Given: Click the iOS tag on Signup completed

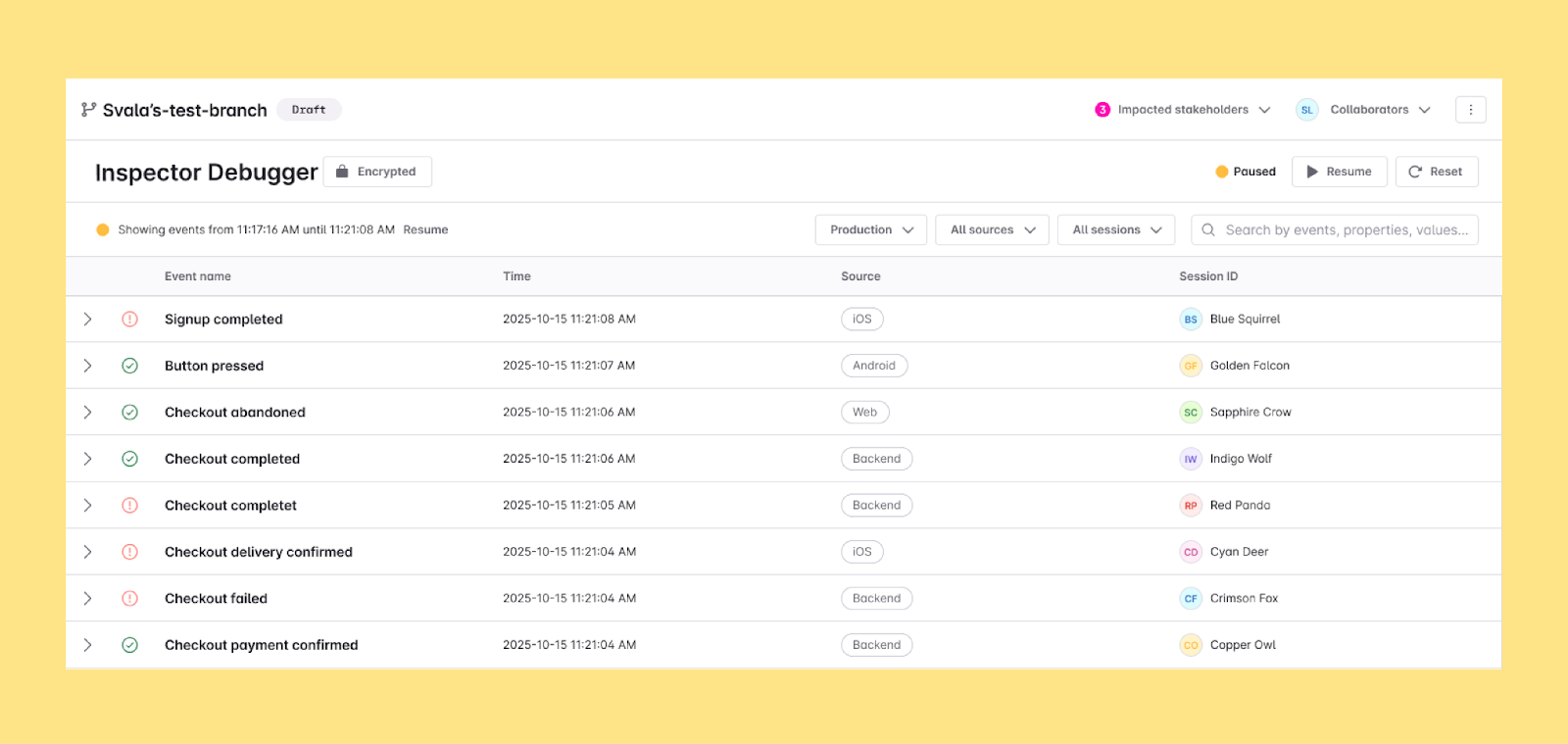Looking at the screenshot, I should 862,320.
